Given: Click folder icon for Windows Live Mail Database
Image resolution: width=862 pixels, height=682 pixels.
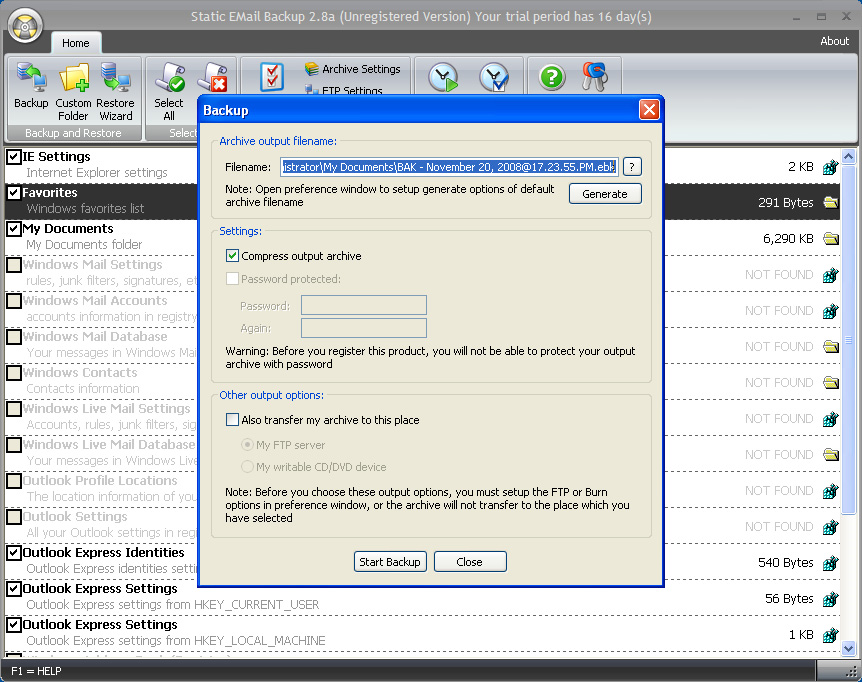Looking at the screenshot, I should (831, 454).
